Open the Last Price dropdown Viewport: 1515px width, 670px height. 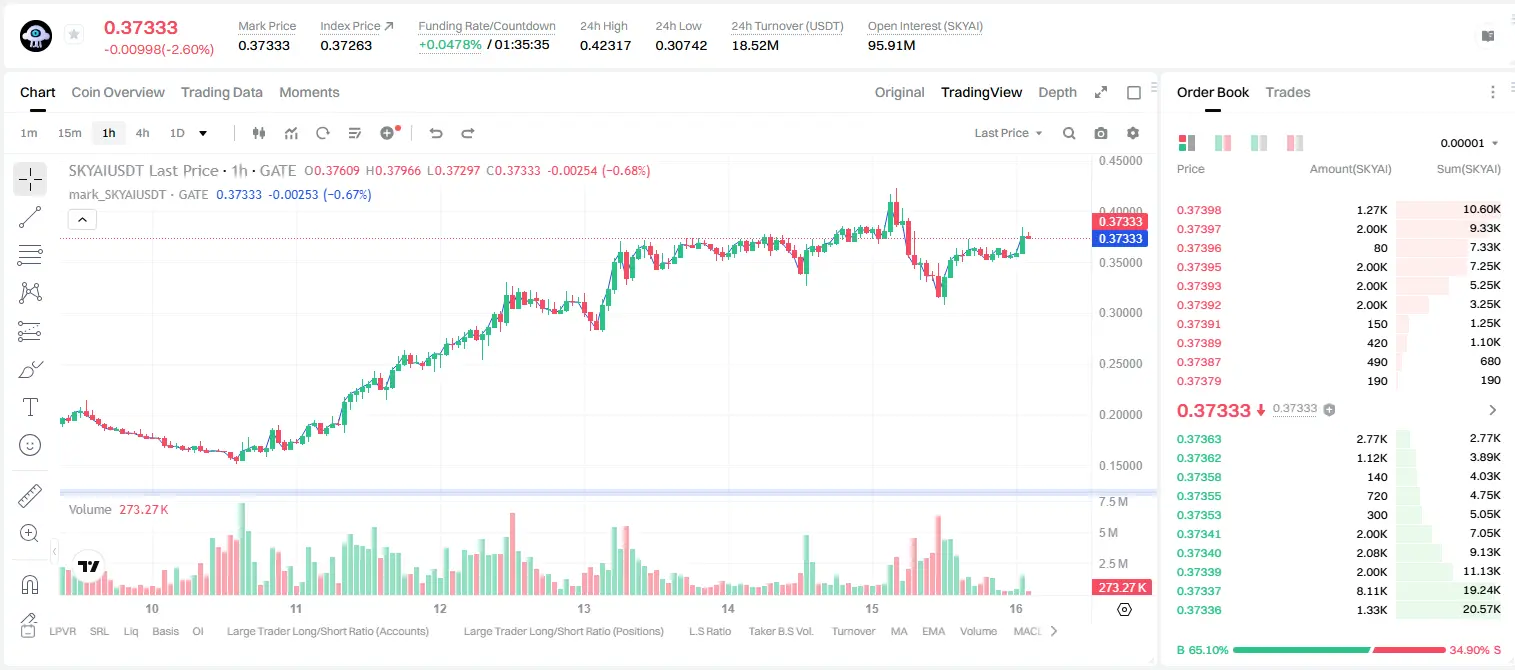pyautogui.click(x=1008, y=133)
